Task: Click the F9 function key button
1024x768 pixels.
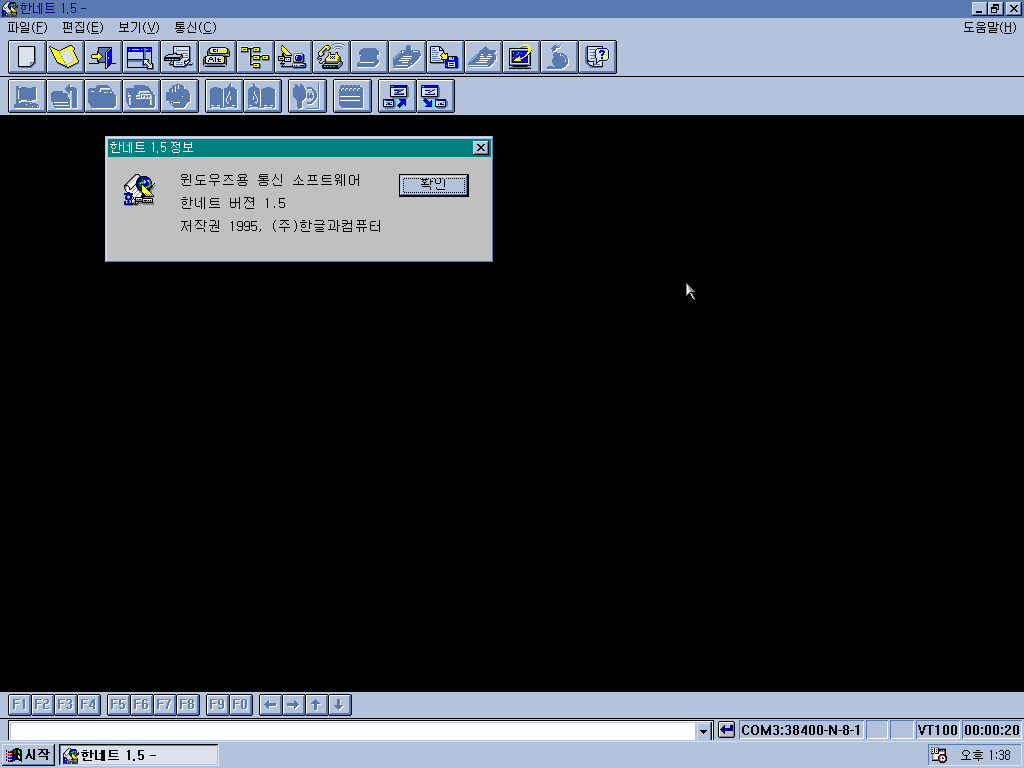Action: tap(217, 705)
